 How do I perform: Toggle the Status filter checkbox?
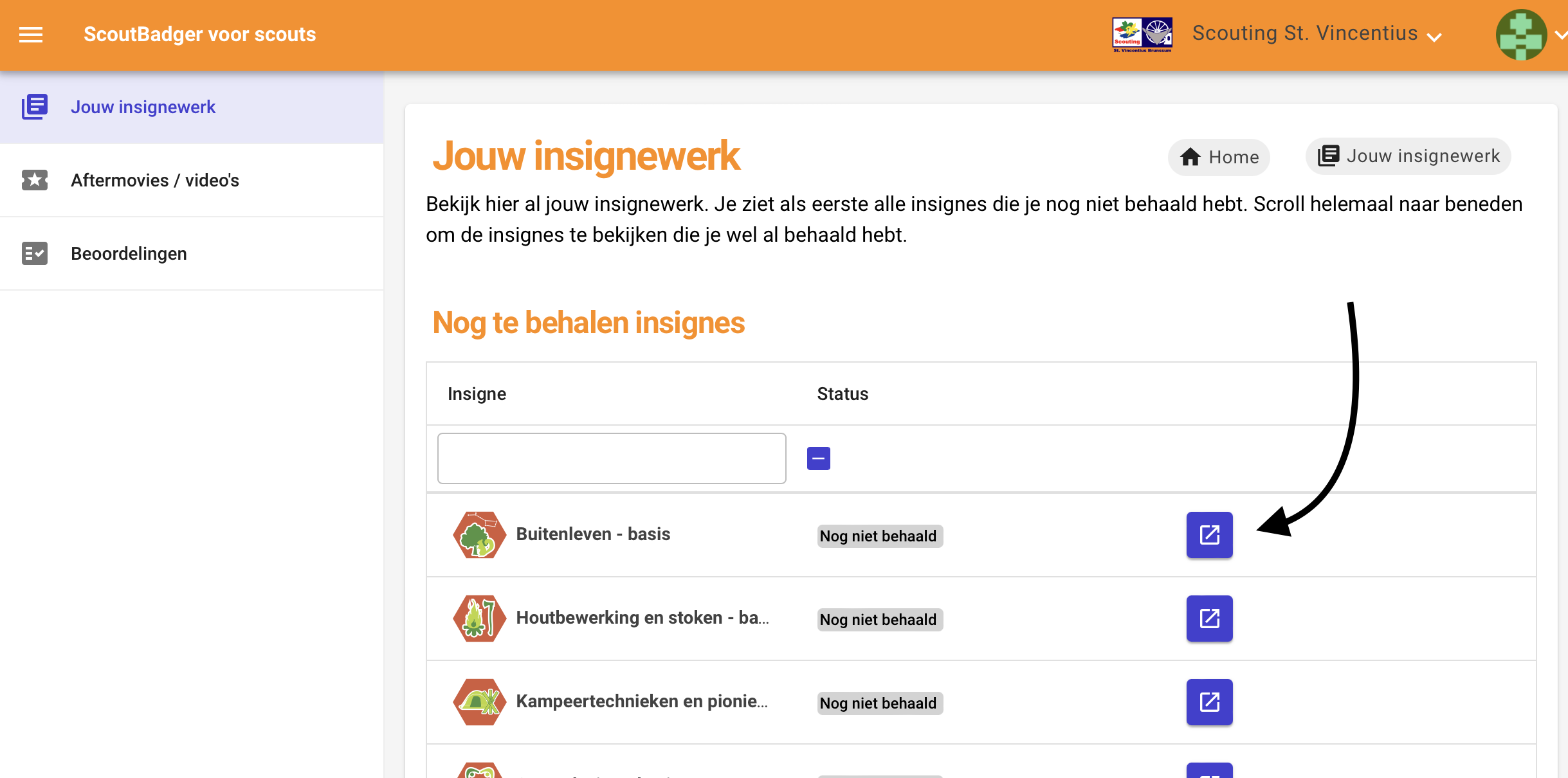point(818,458)
